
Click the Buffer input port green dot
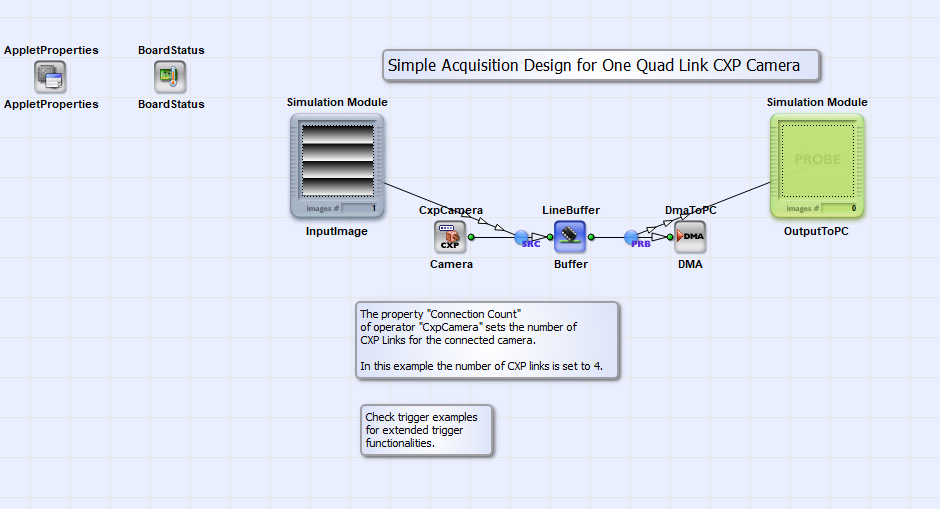(x=550, y=237)
